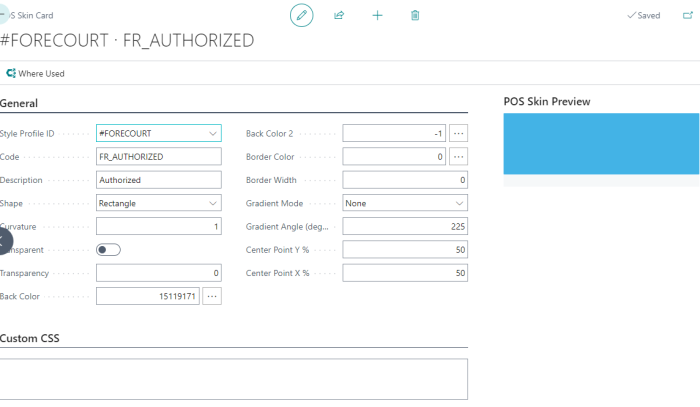Click the trash delete icon

415,15
